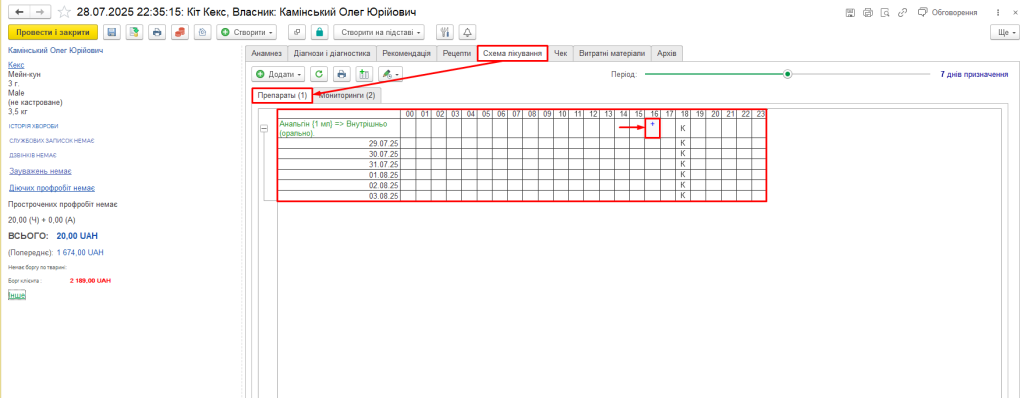The height and width of the screenshot is (398, 1024).
Task: Open the Моніторинги (2) tab
Action: point(347,95)
